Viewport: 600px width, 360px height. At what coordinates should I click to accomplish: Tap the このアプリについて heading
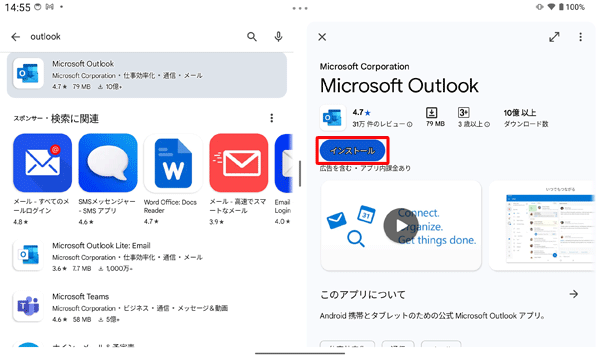(363, 295)
